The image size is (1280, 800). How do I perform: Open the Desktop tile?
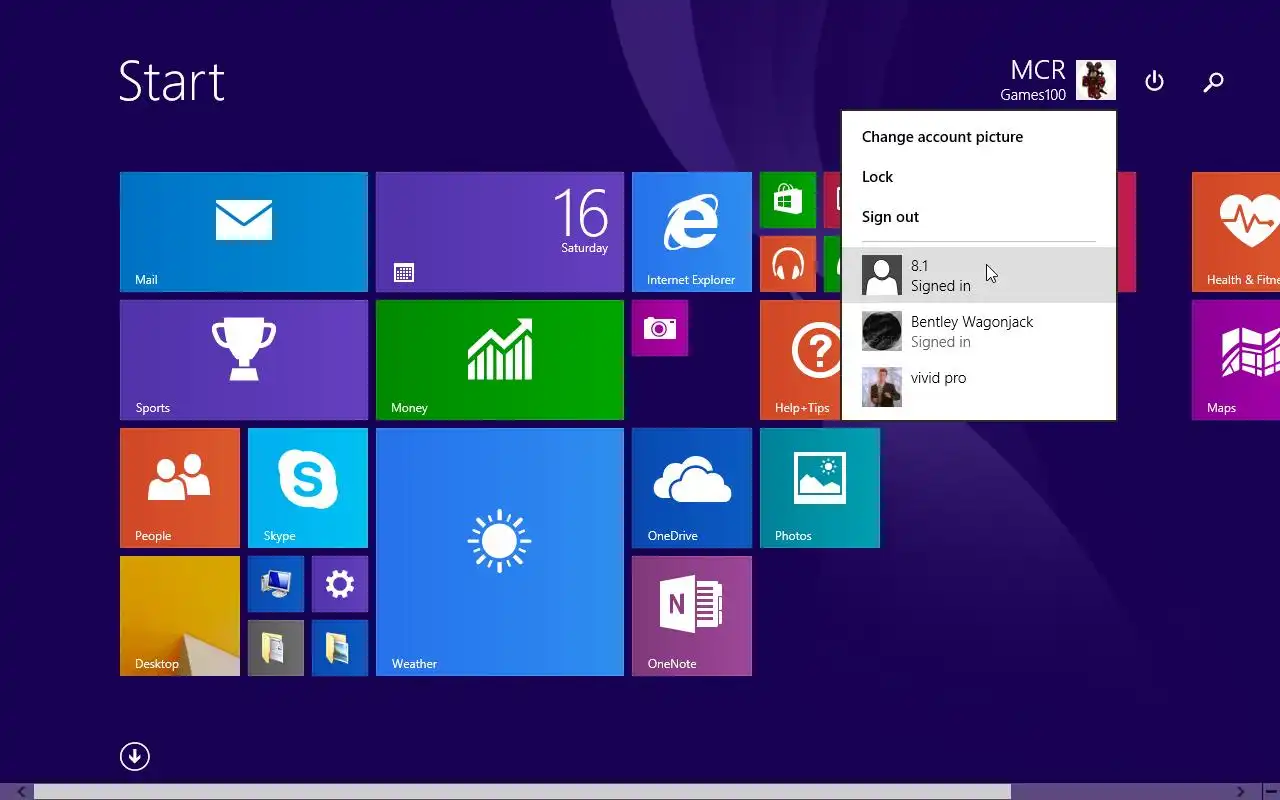[180, 616]
